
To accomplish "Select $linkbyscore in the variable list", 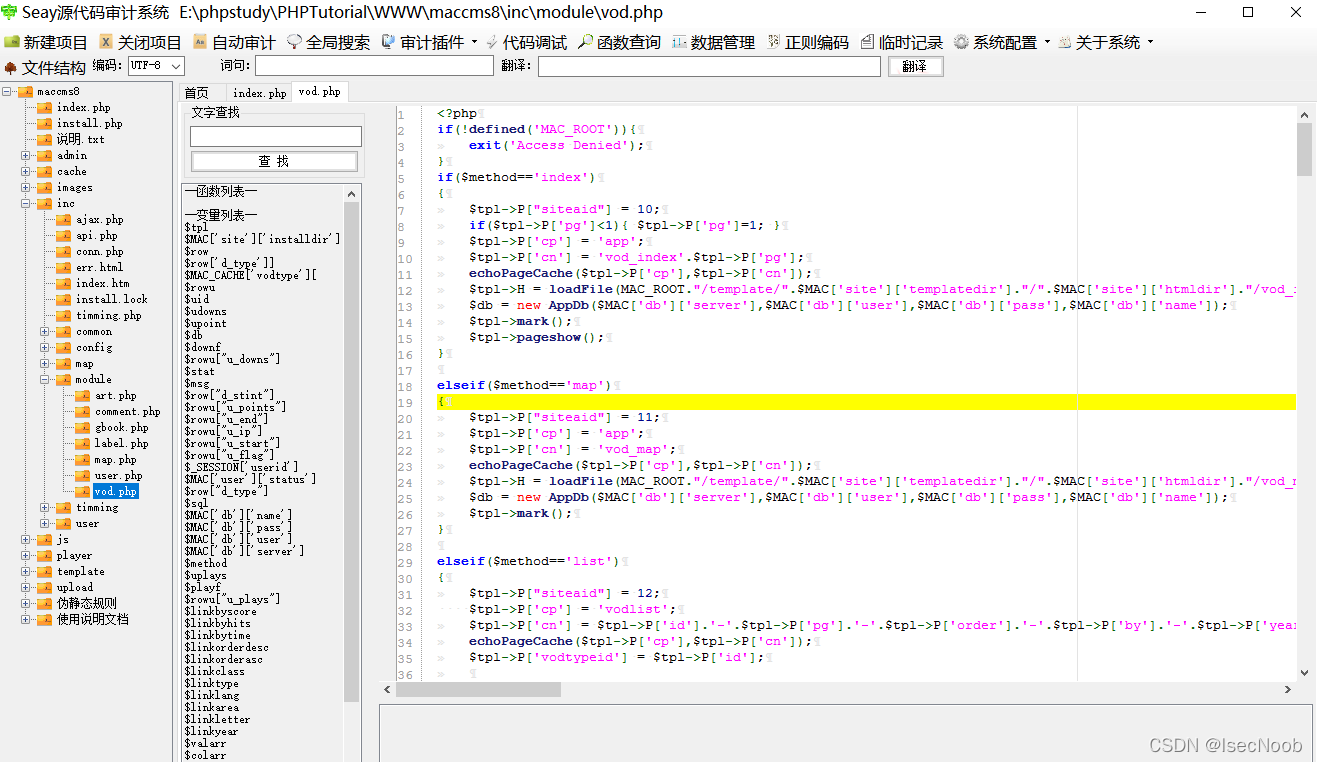I will tap(220, 611).
